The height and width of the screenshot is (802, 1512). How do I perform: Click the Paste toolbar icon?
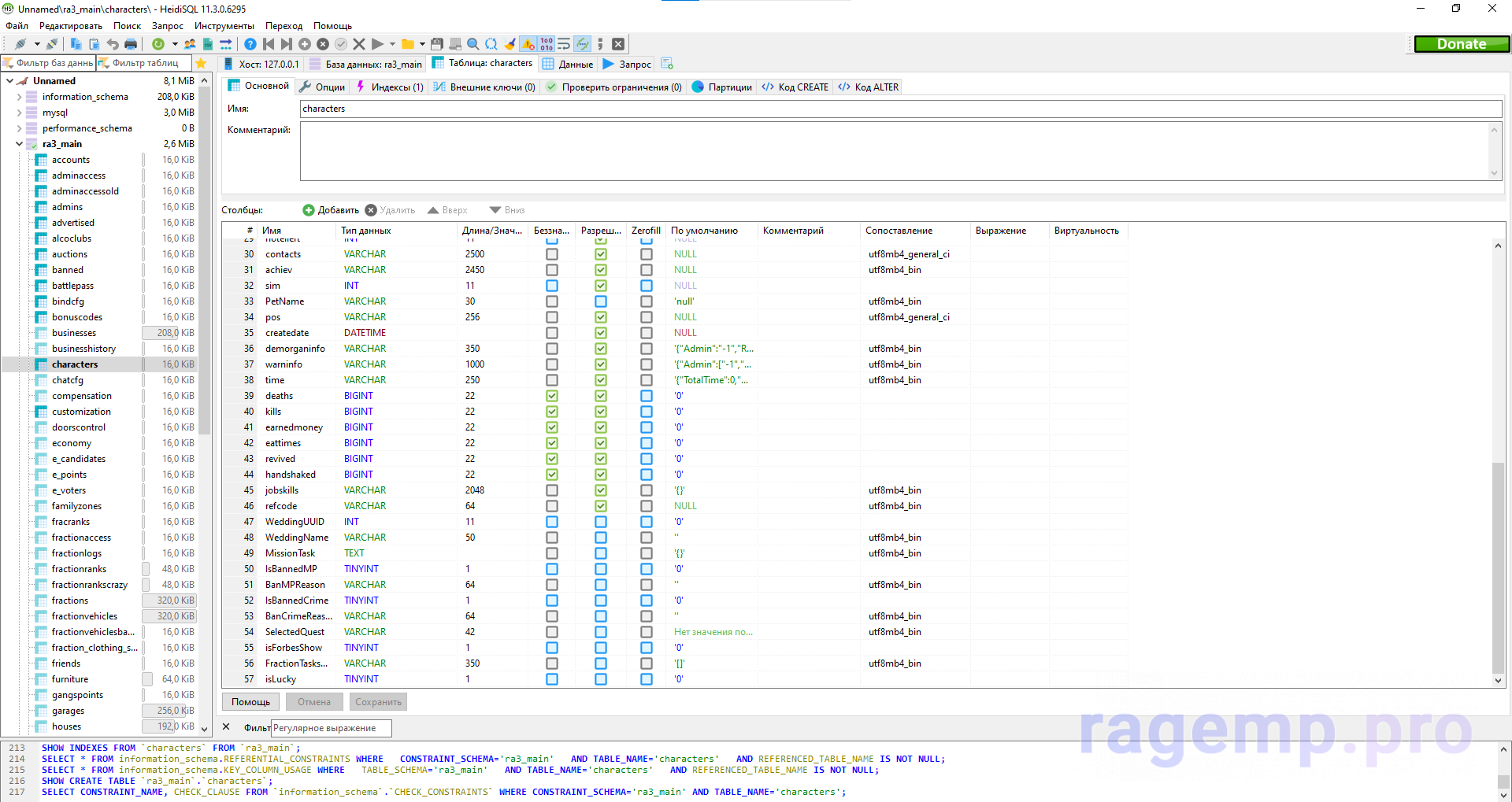click(x=94, y=44)
